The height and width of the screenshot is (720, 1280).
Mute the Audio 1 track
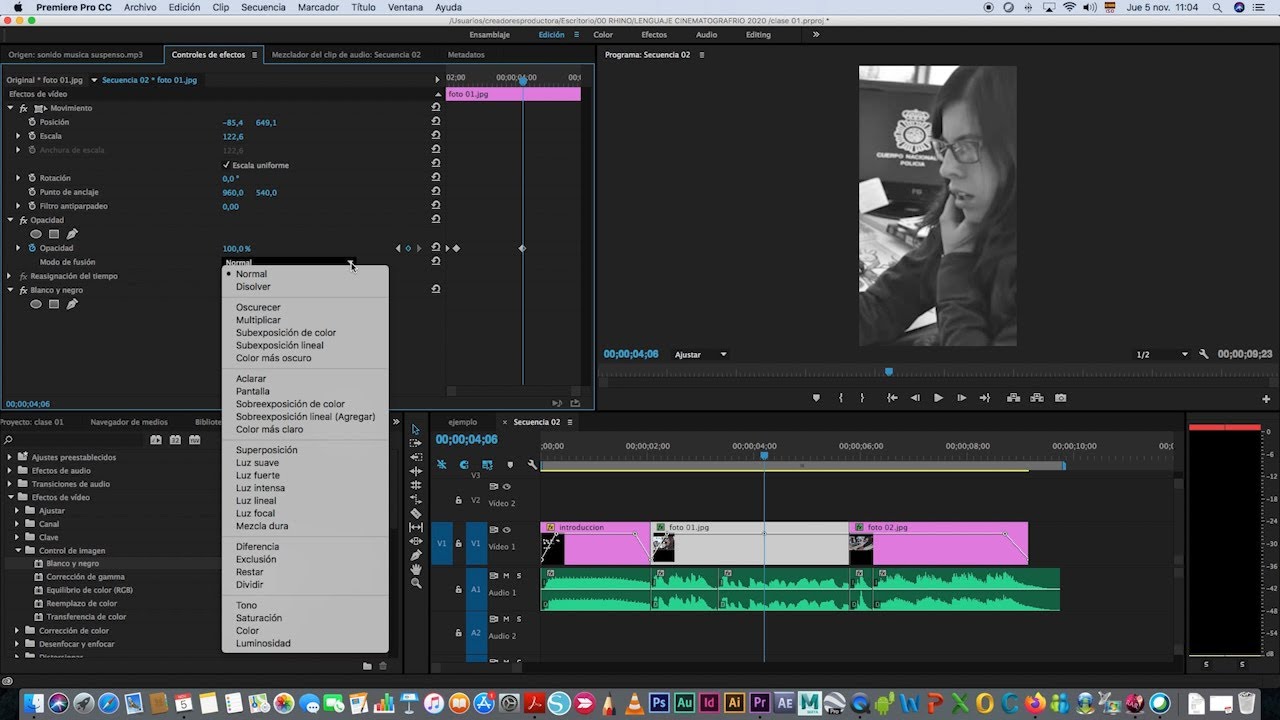tap(506, 576)
